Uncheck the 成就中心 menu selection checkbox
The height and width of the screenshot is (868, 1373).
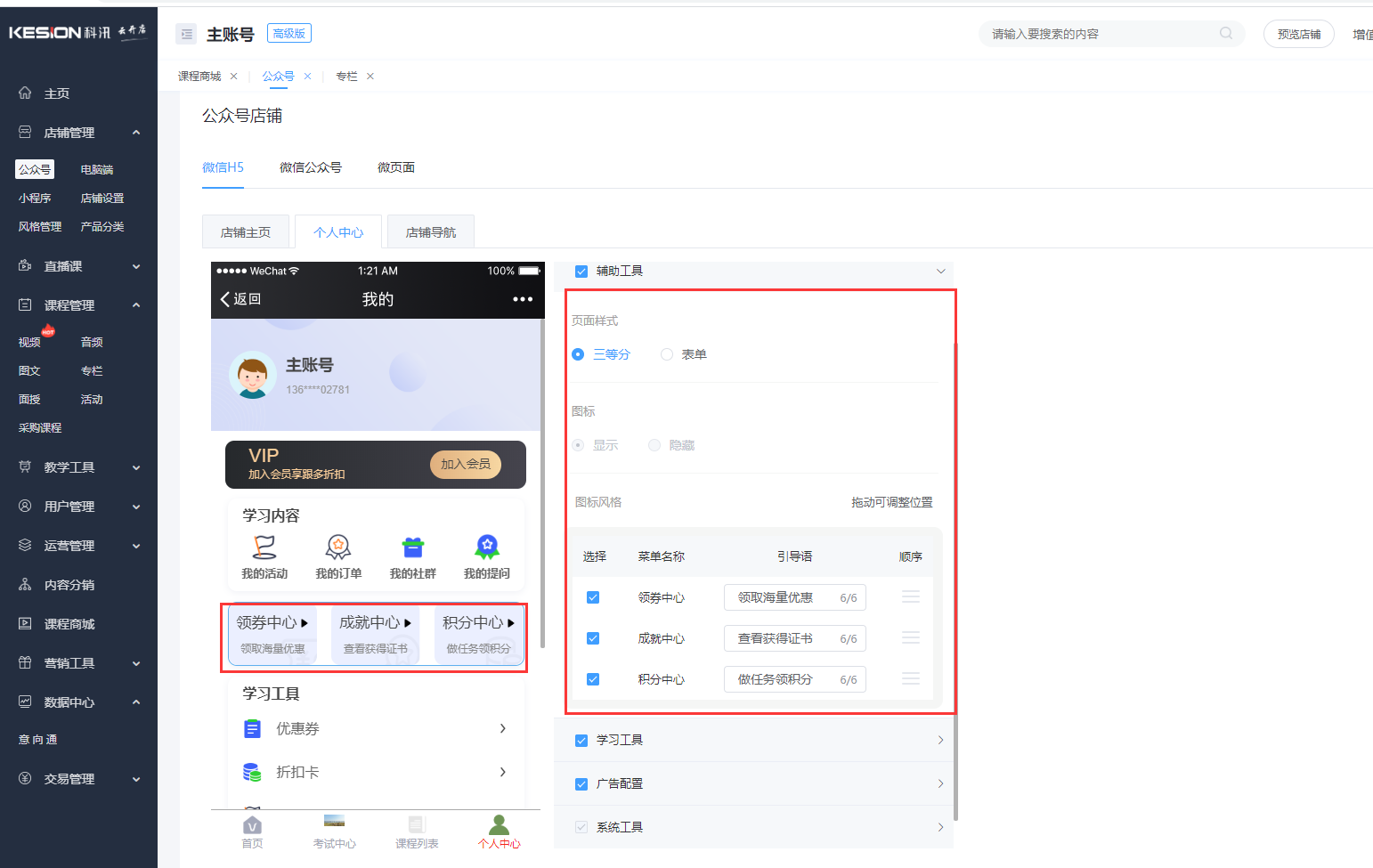point(593,637)
